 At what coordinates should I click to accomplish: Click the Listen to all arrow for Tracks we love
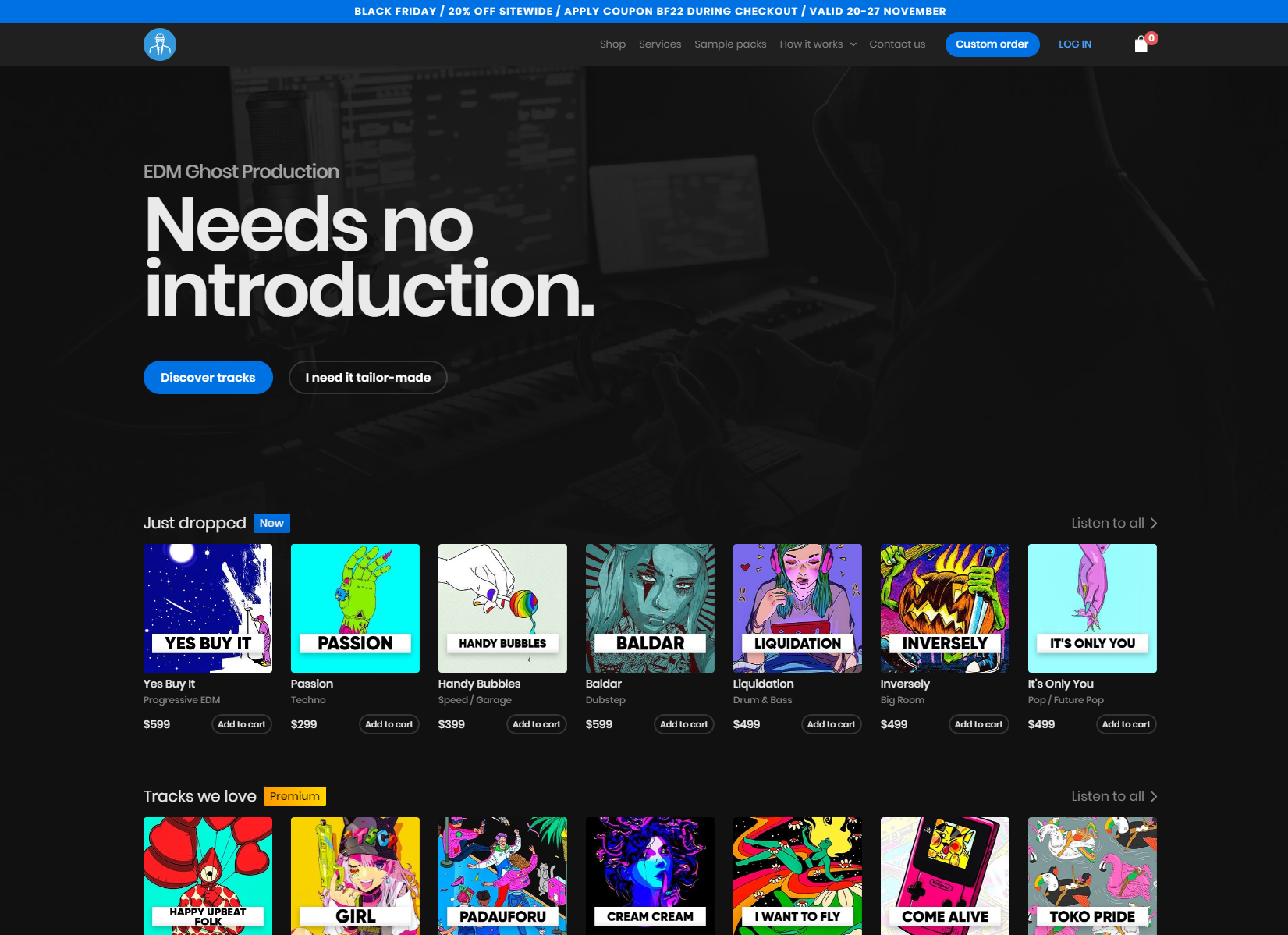[1154, 796]
